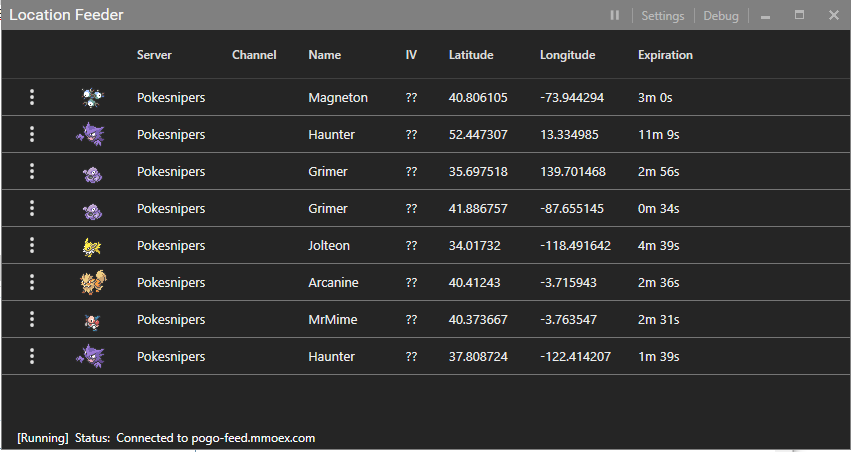Open the Debug menu
This screenshot has width=853, height=452.
point(721,16)
